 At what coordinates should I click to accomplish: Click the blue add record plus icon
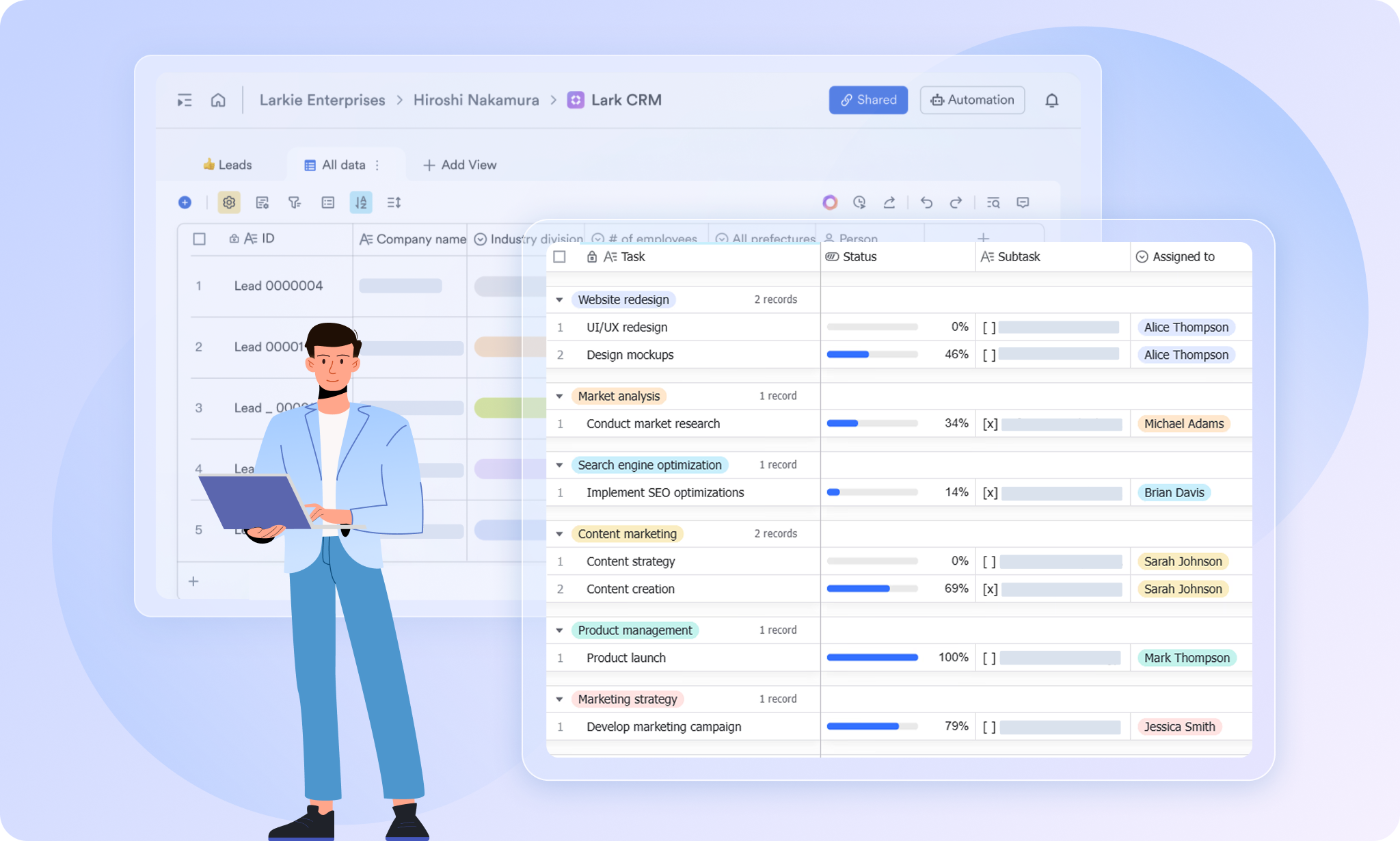[x=185, y=202]
